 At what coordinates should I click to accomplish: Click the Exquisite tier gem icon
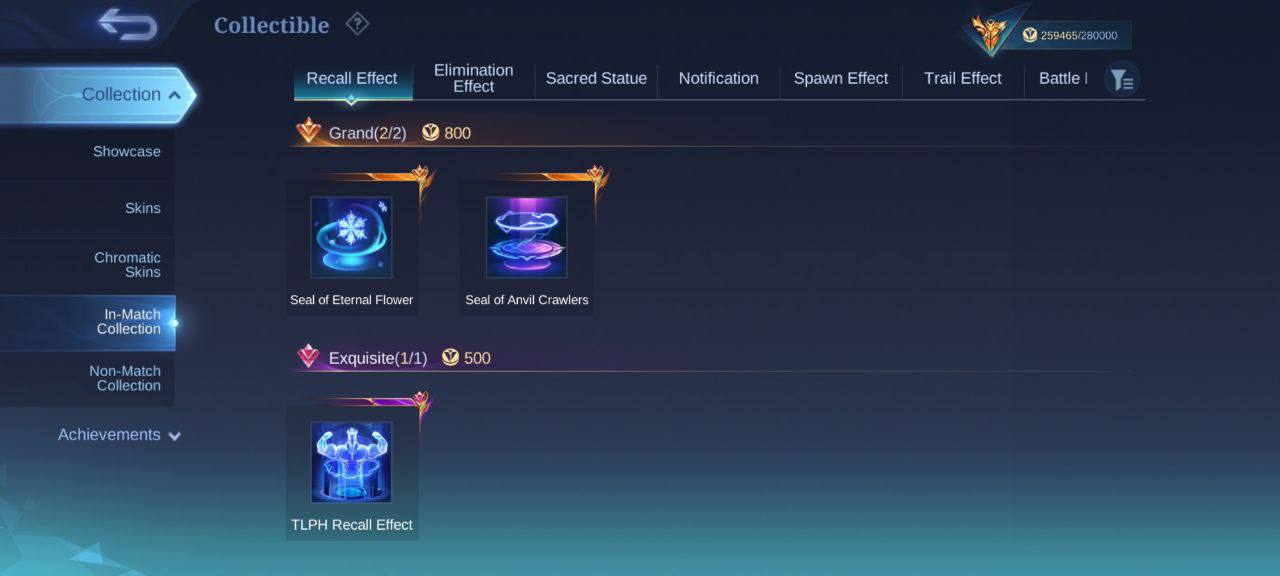309,357
